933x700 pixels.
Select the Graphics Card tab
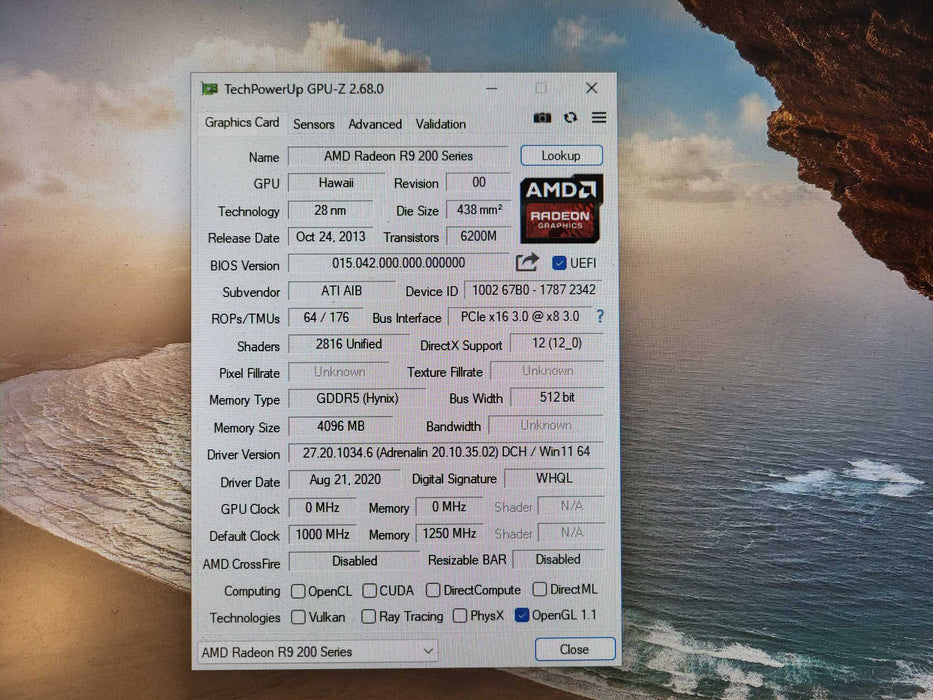coord(242,122)
